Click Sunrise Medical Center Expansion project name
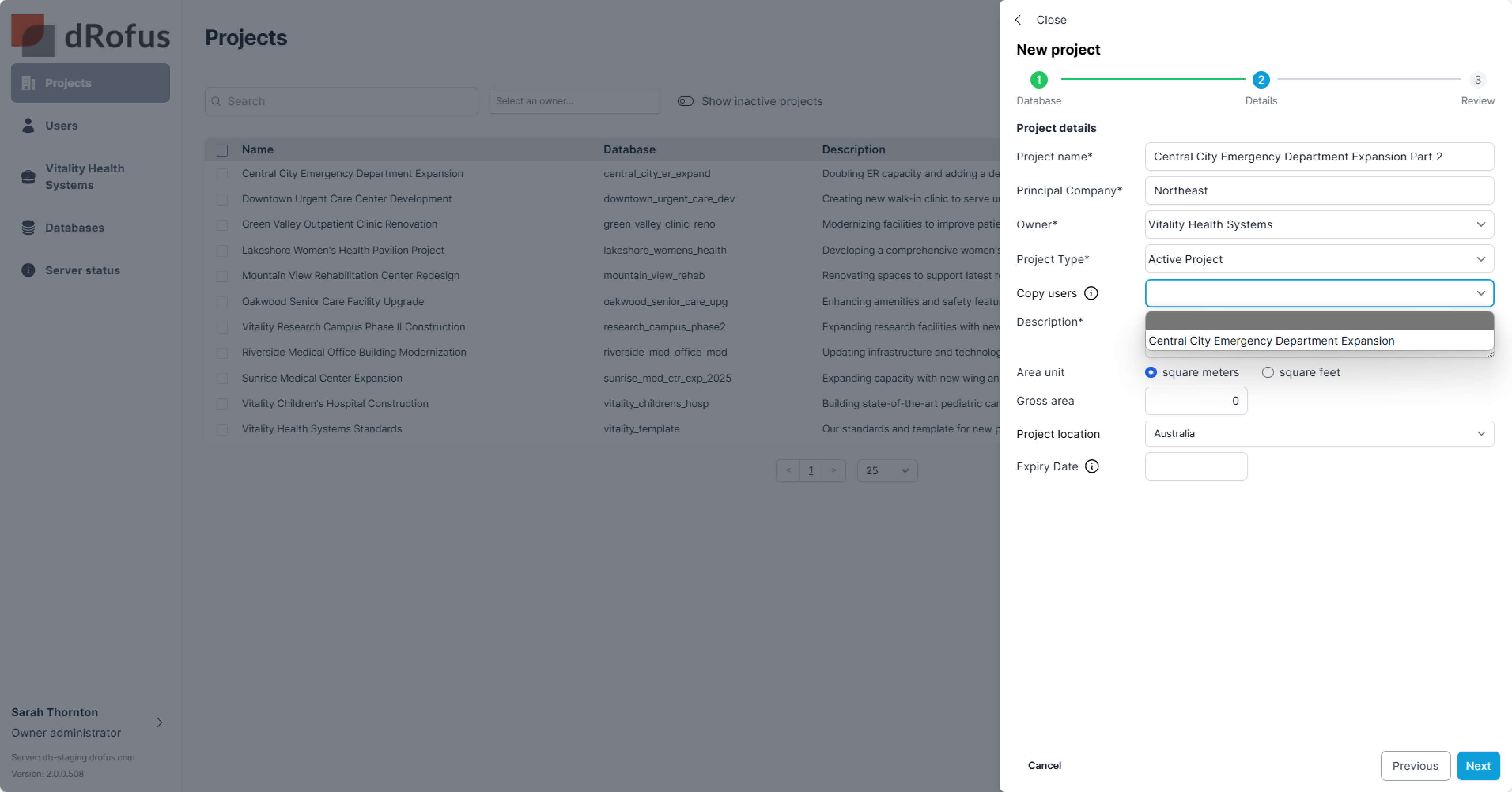The width and height of the screenshot is (1512, 792). coord(321,378)
